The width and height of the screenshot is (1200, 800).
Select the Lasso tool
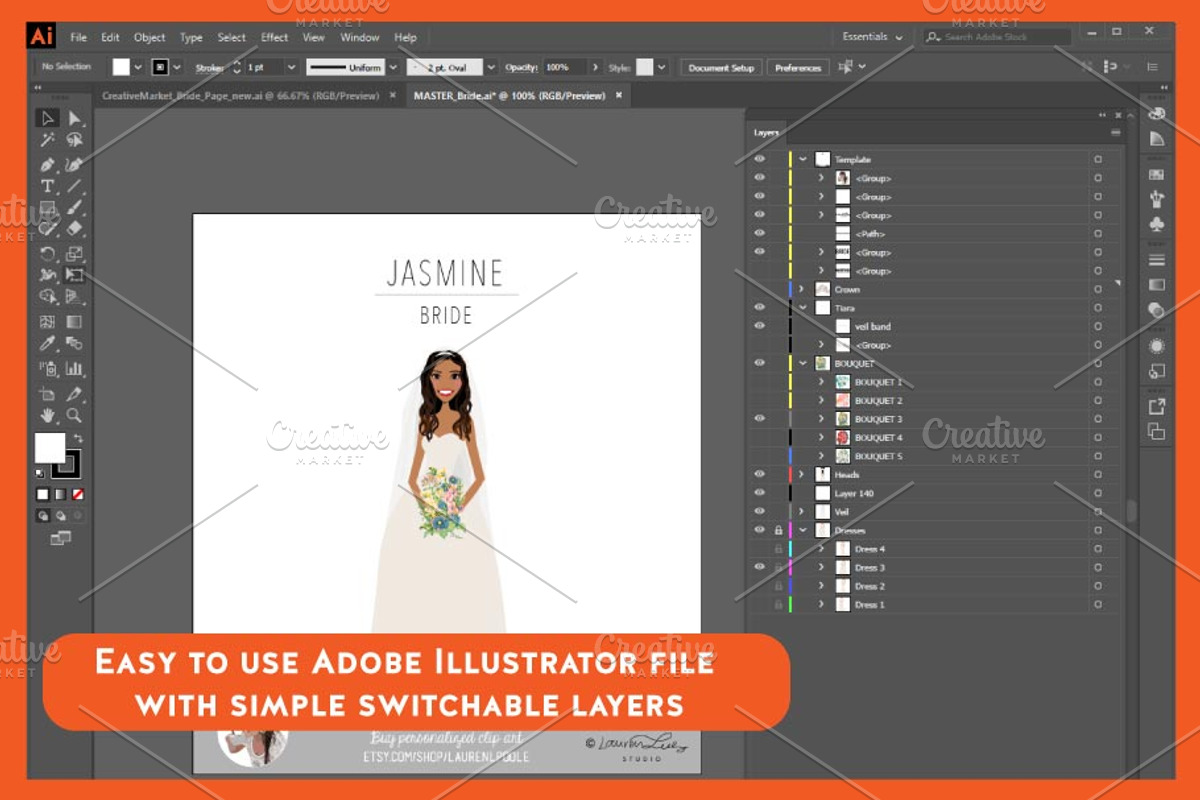pos(75,141)
